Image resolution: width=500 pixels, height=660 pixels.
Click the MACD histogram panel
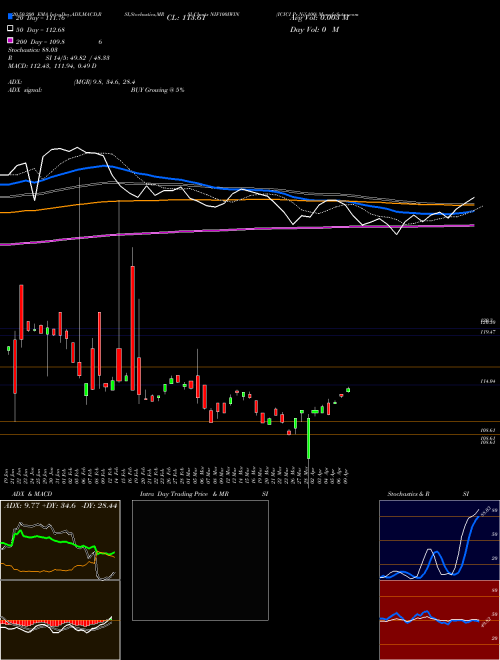pyautogui.click(x=60, y=620)
